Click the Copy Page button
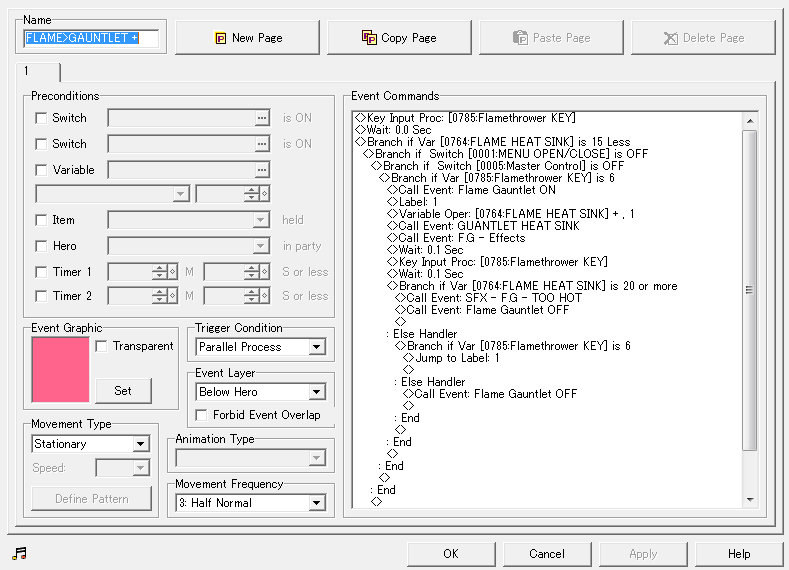The height and width of the screenshot is (570, 789). (399, 38)
